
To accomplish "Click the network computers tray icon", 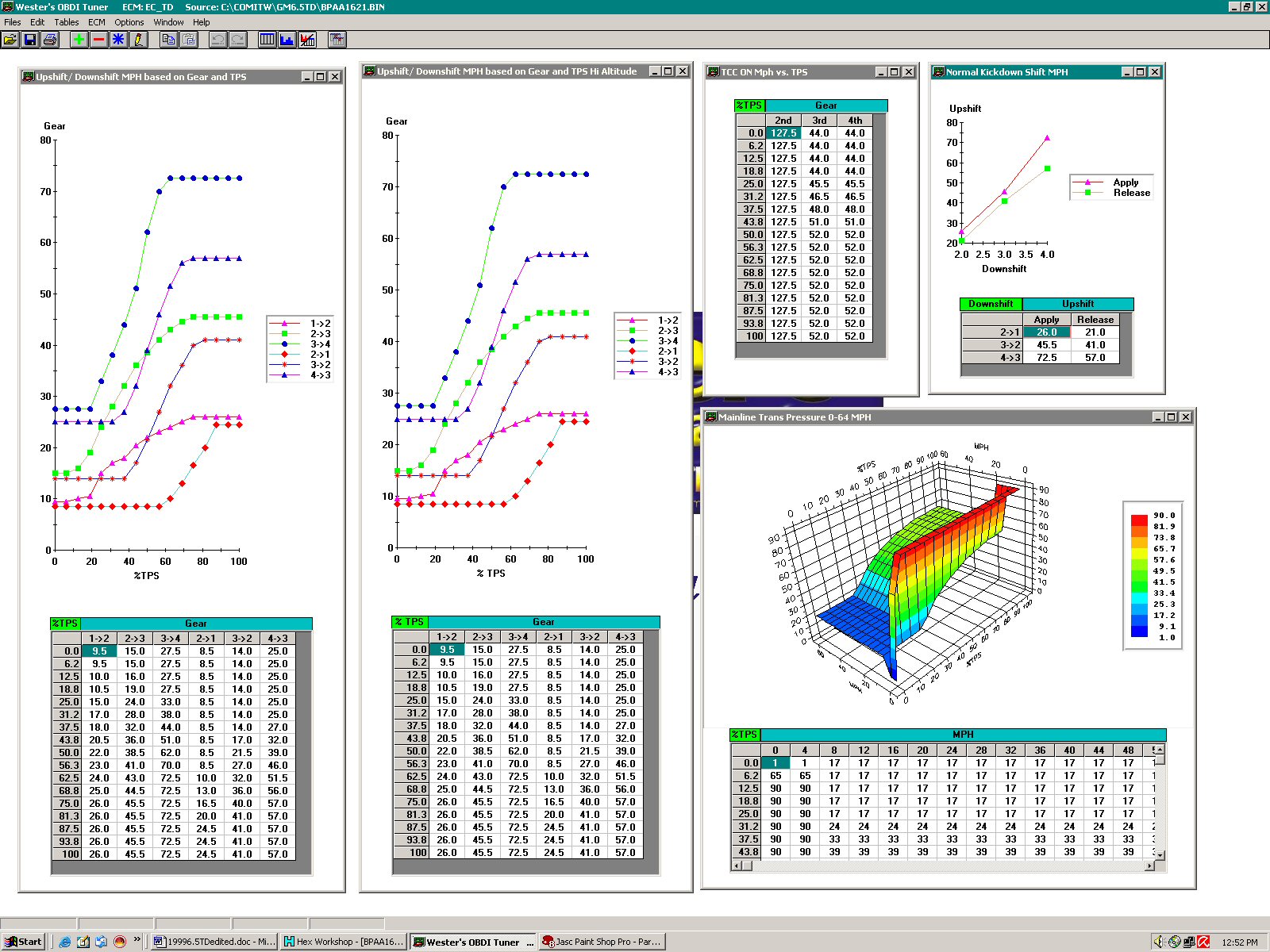I will pos(1189,942).
